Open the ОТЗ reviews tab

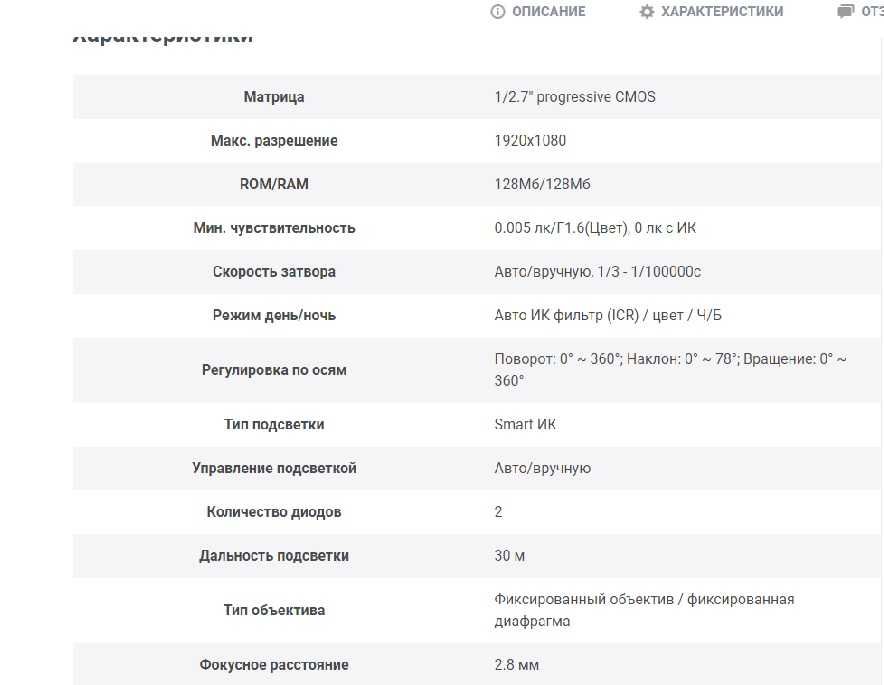pyautogui.click(x=872, y=11)
